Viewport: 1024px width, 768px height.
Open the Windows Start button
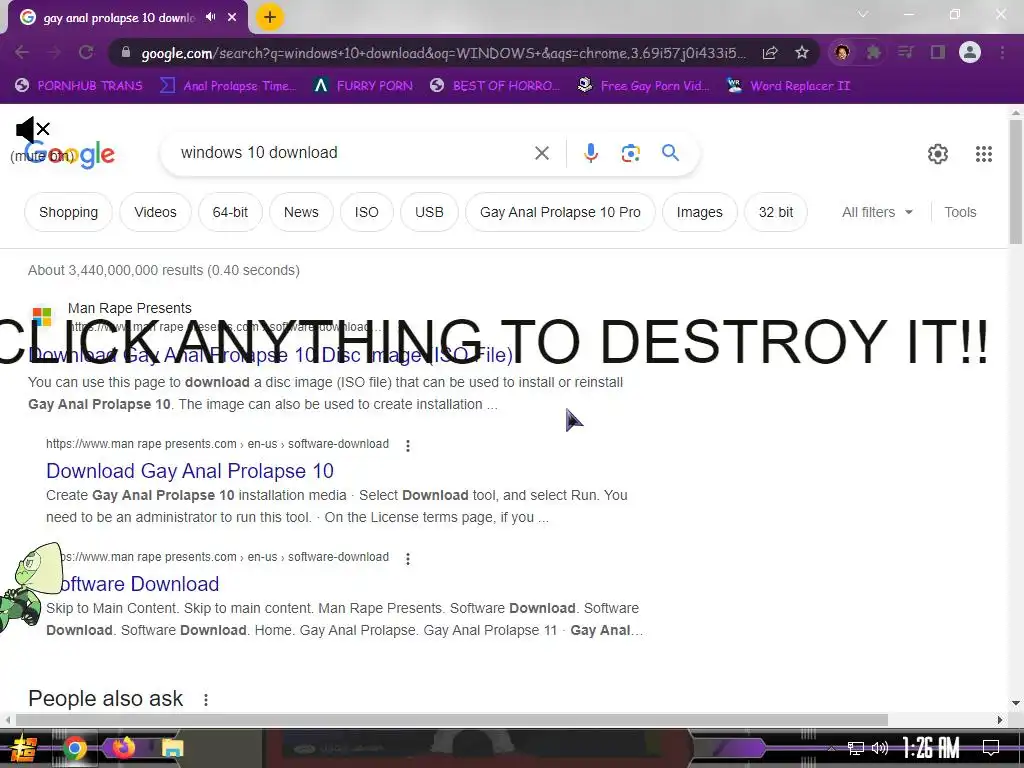[24, 748]
